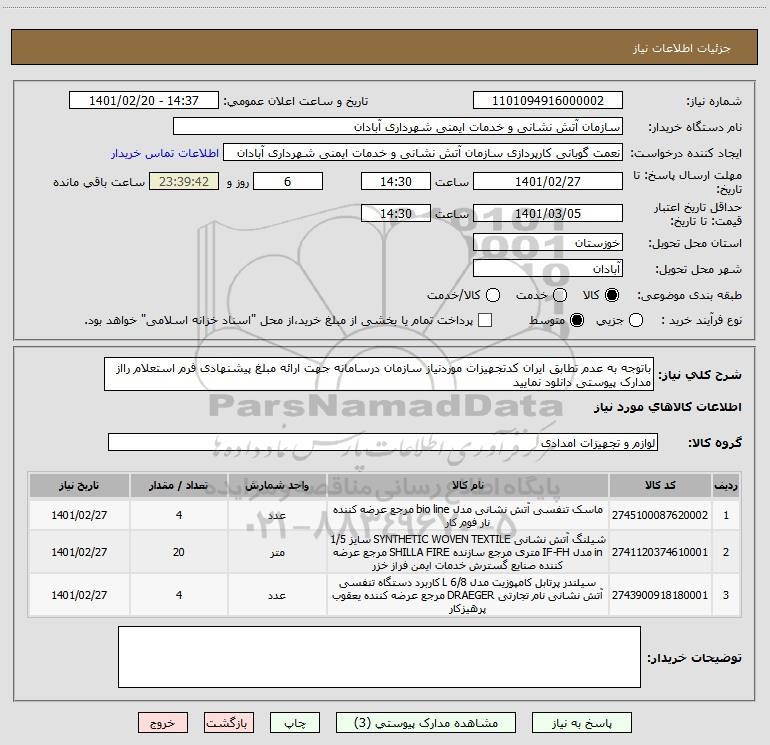The height and width of the screenshot is (745, 770).
Task: Click the response deadline date 1401/02/27 field
Action: pyautogui.click(x=548, y=182)
